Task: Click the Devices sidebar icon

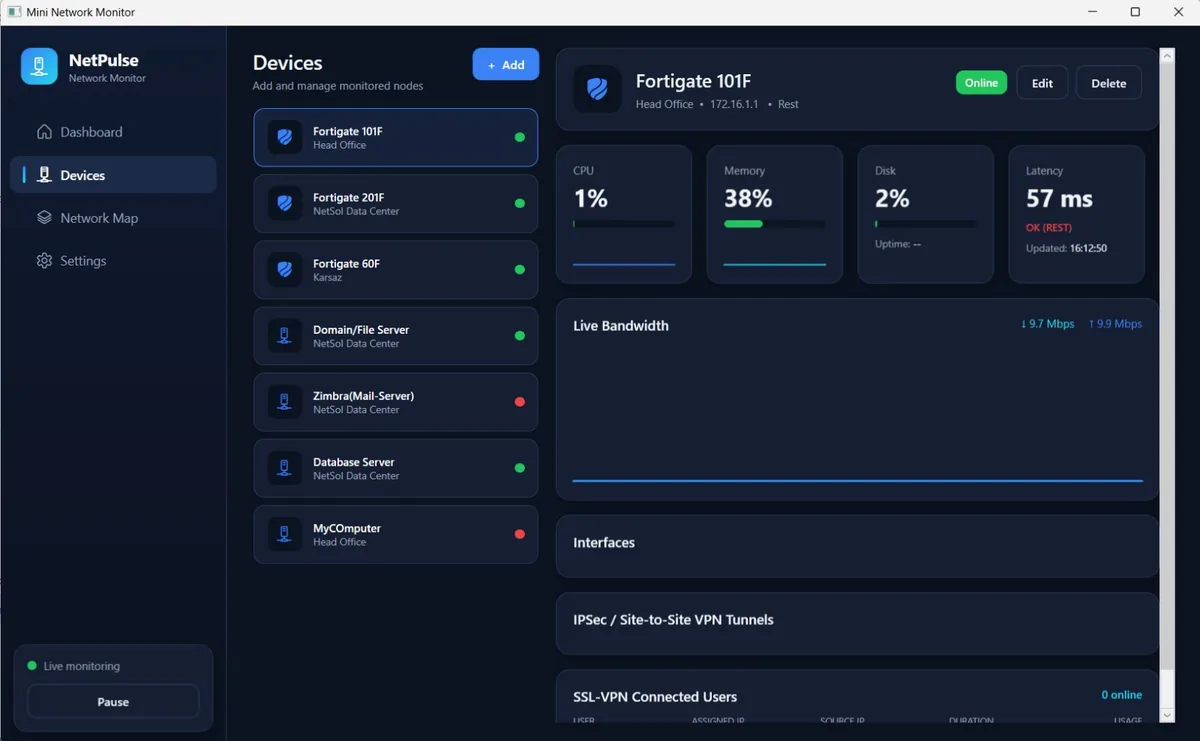Action: pos(44,175)
